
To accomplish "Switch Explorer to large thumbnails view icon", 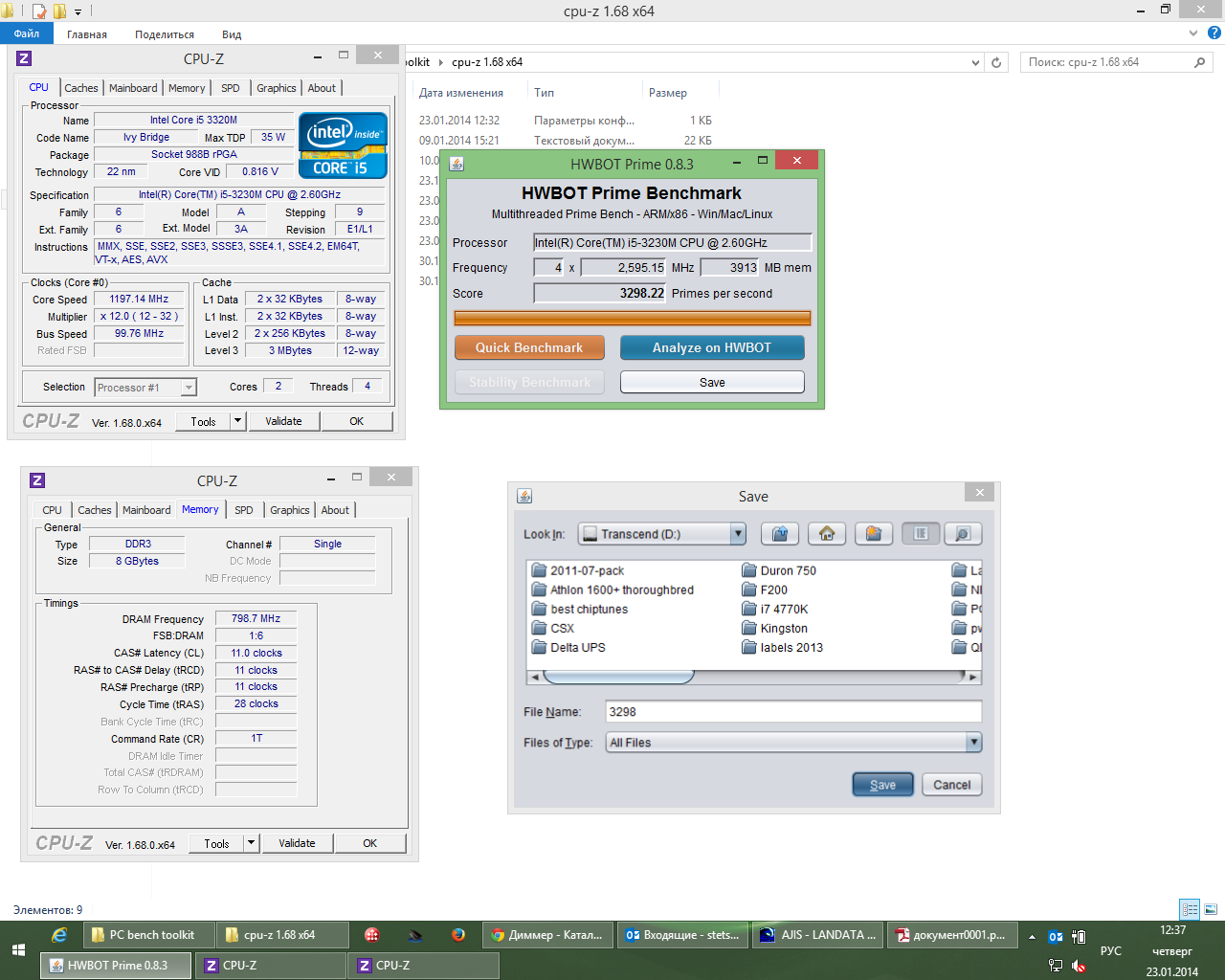I will coord(1211,909).
